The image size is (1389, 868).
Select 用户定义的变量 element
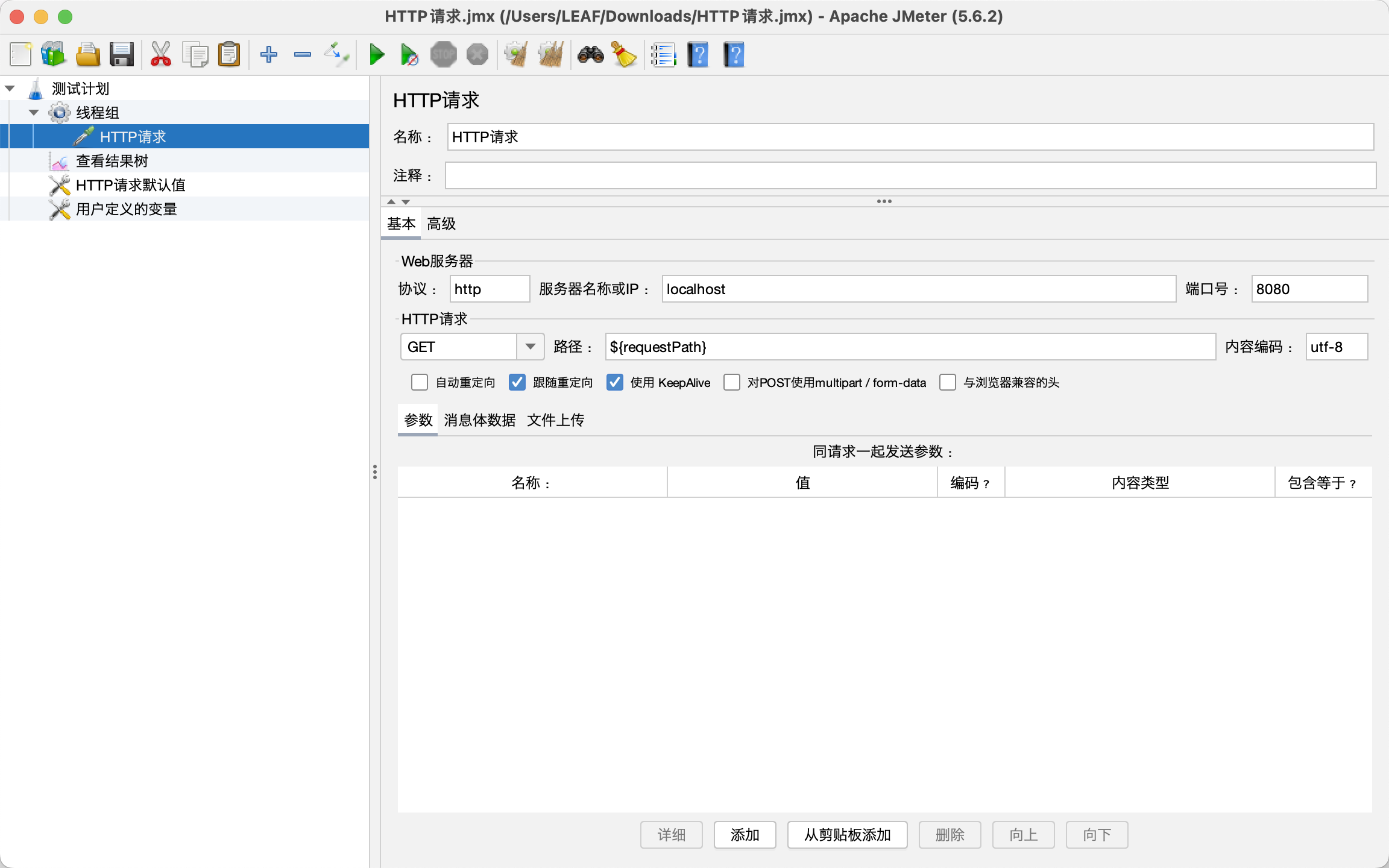pos(127,209)
